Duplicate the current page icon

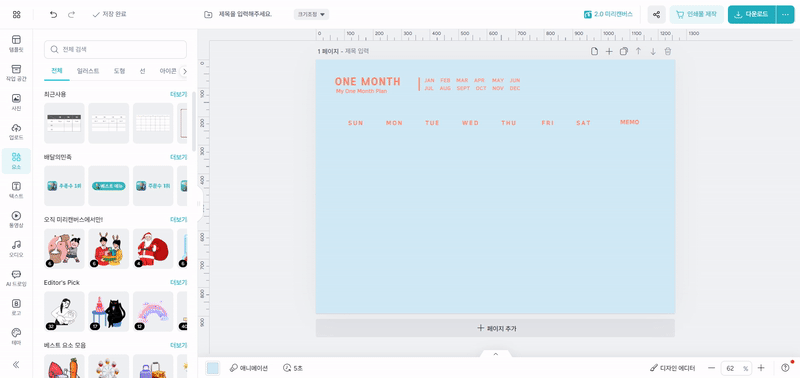(x=623, y=52)
